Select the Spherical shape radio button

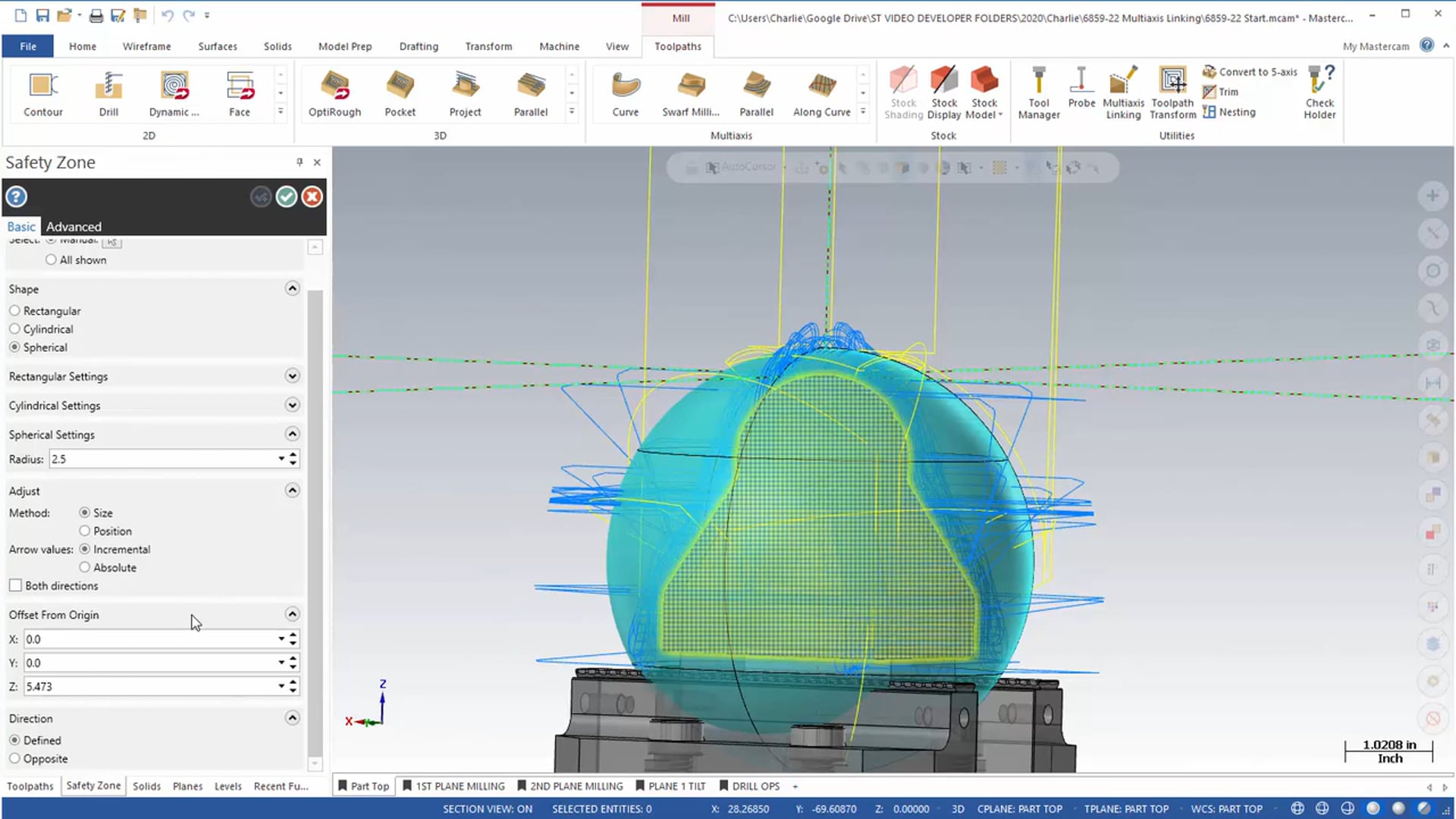14,346
